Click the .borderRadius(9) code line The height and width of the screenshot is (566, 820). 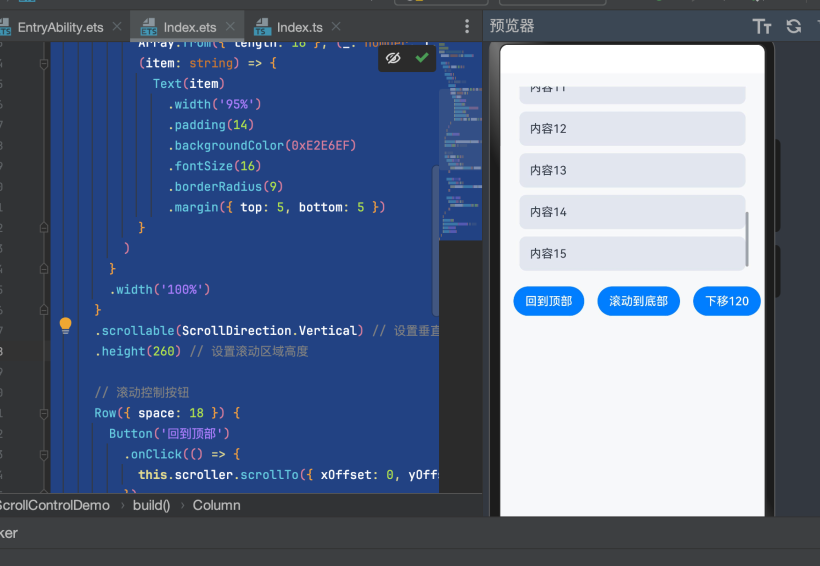click(x=225, y=187)
